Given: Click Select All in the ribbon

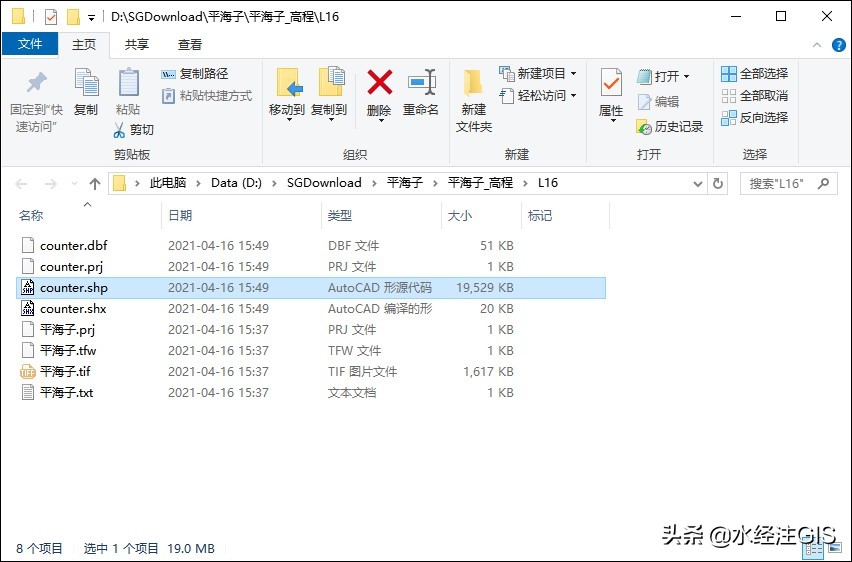Looking at the screenshot, I should [754, 74].
